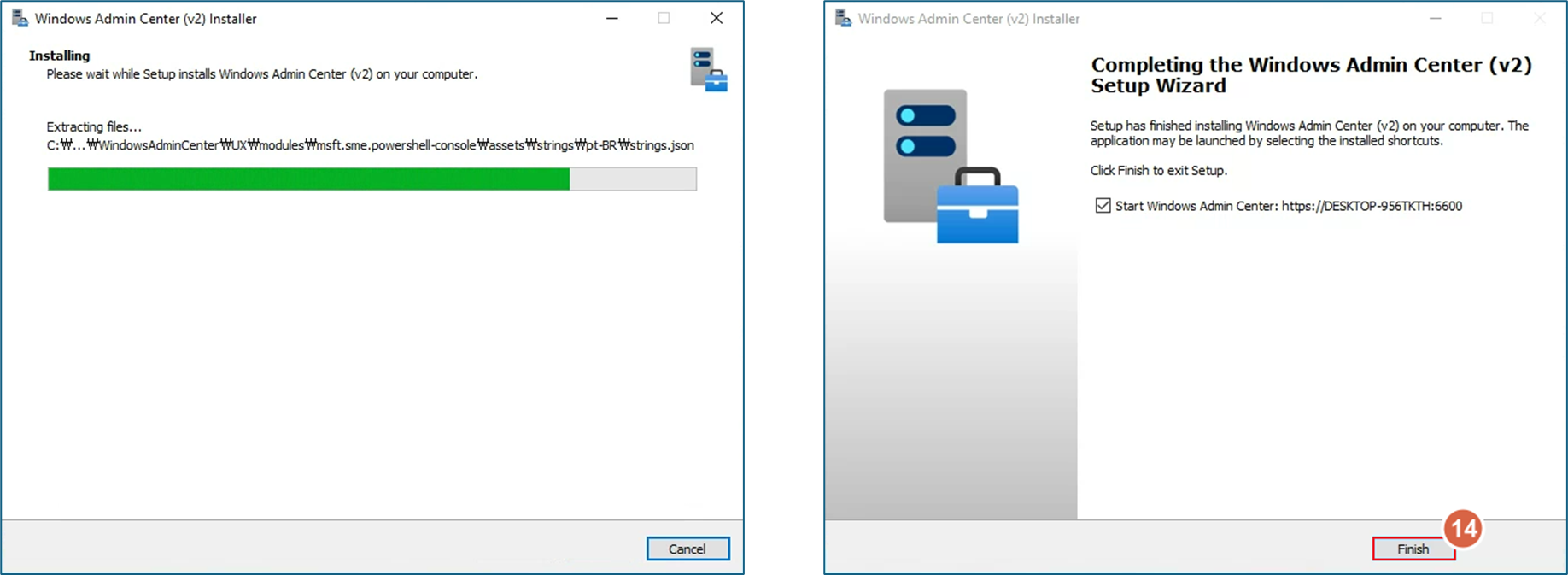Click 'Click Finish to exit Setup.' text
The width and height of the screenshot is (1568, 575).
point(1159,171)
